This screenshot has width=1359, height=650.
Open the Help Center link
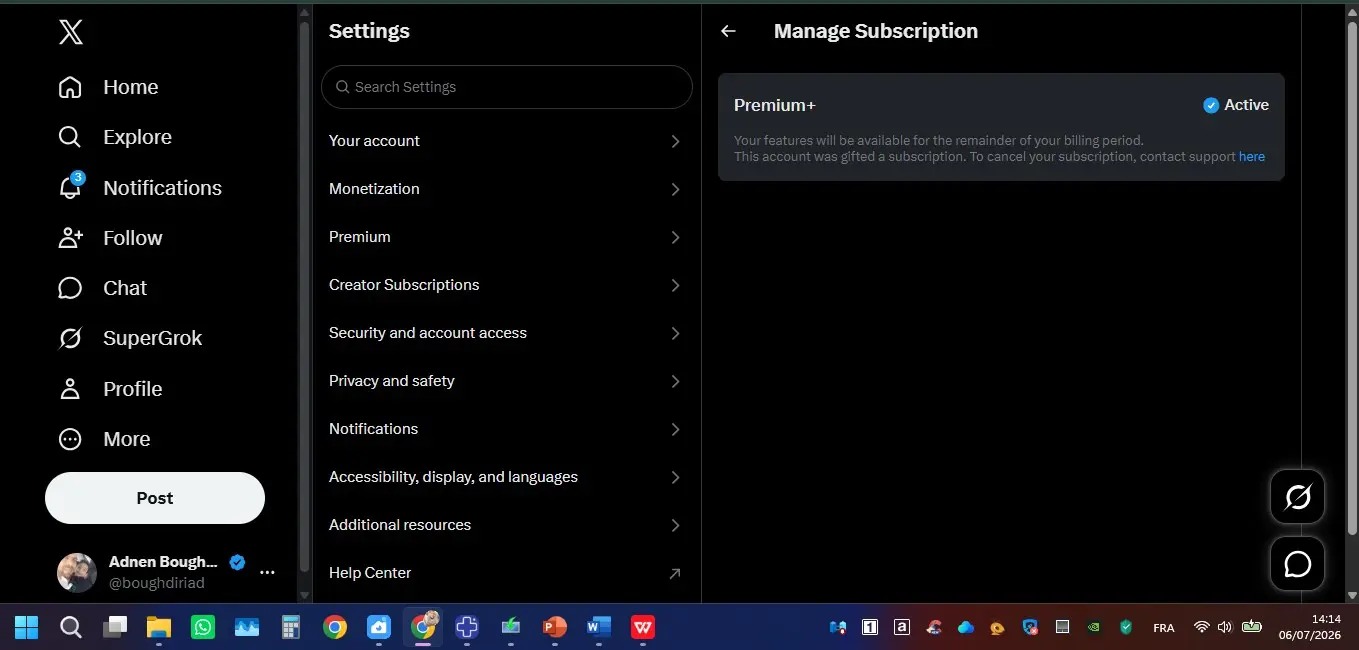coord(506,573)
